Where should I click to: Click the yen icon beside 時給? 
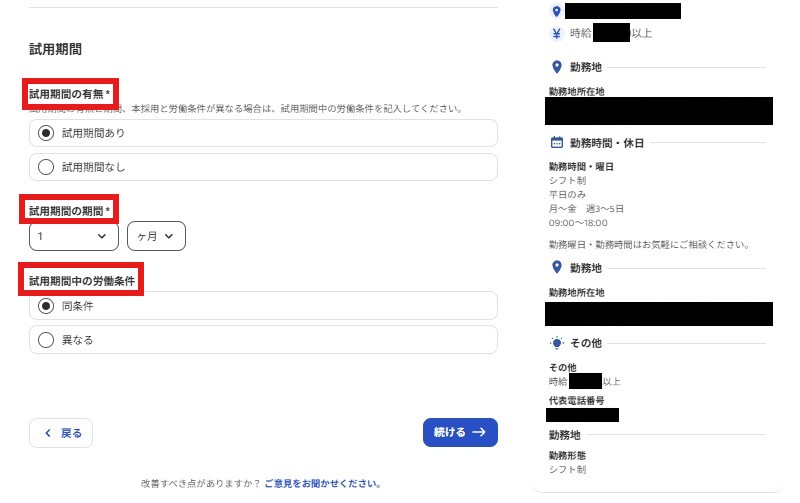(x=557, y=33)
